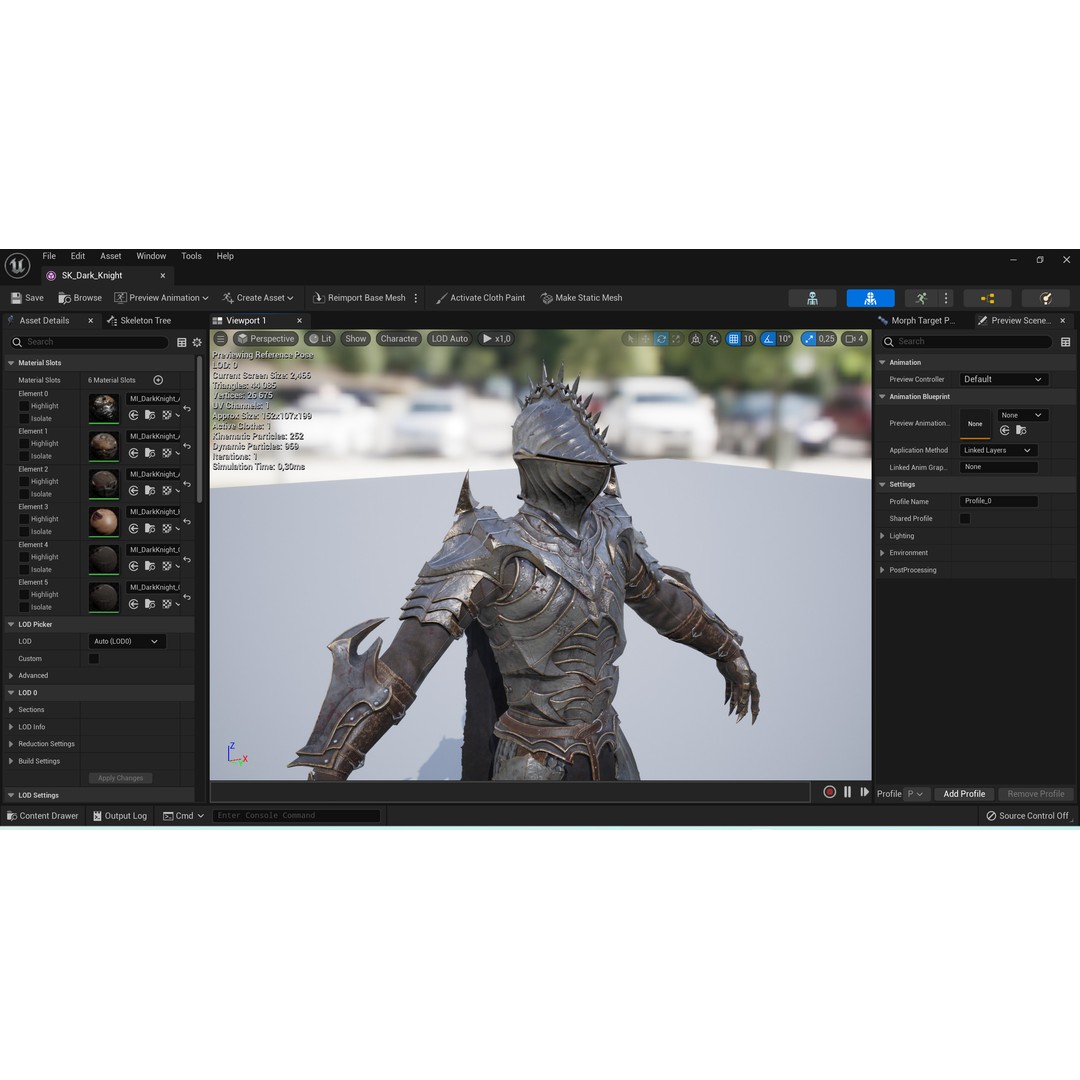Check the Shared Profile checkbox

(965, 519)
